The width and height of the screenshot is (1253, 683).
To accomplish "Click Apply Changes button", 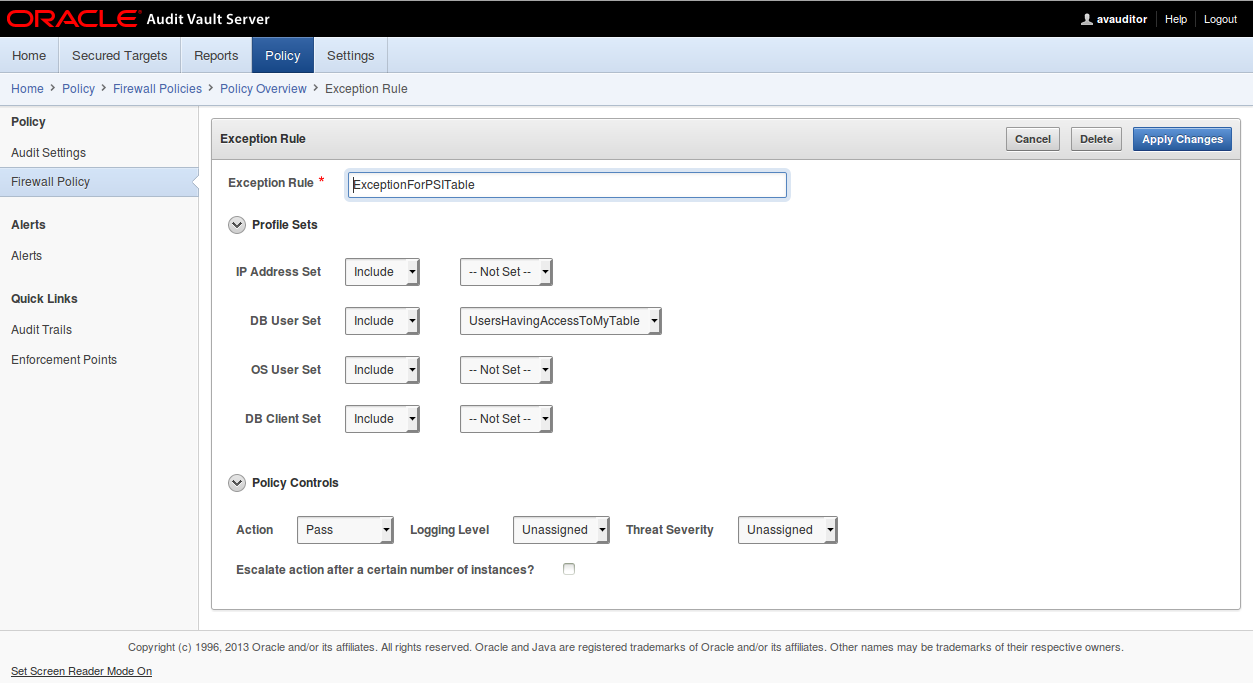I will point(1182,139).
